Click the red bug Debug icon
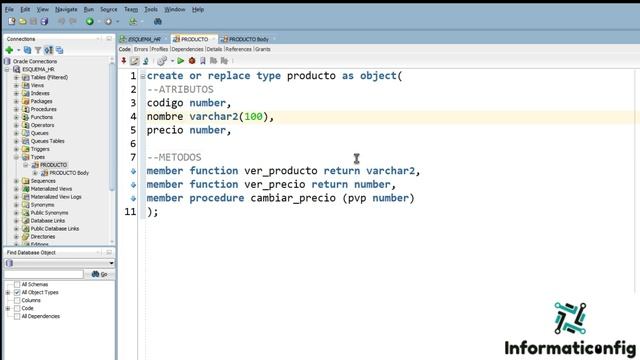Screen dimensions: 640x360 pos(192,61)
